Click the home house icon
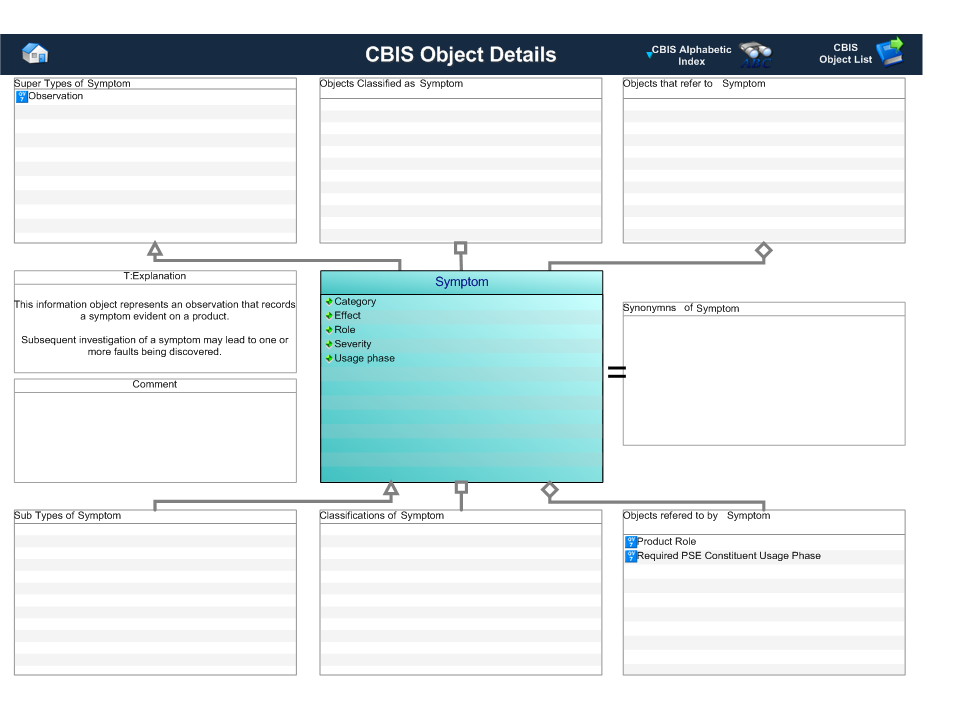This screenshot has height=720, width=960. 35,54
